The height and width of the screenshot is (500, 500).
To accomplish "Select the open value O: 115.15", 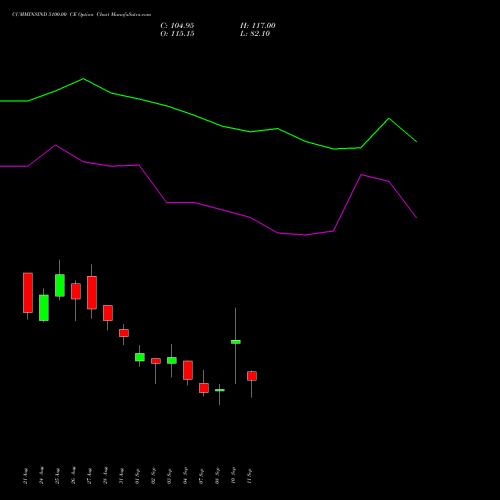I will 177,34.
